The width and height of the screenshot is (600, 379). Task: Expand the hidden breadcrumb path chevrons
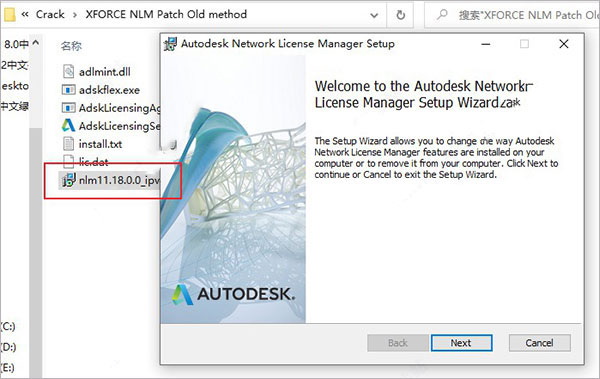click(x=25, y=15)
